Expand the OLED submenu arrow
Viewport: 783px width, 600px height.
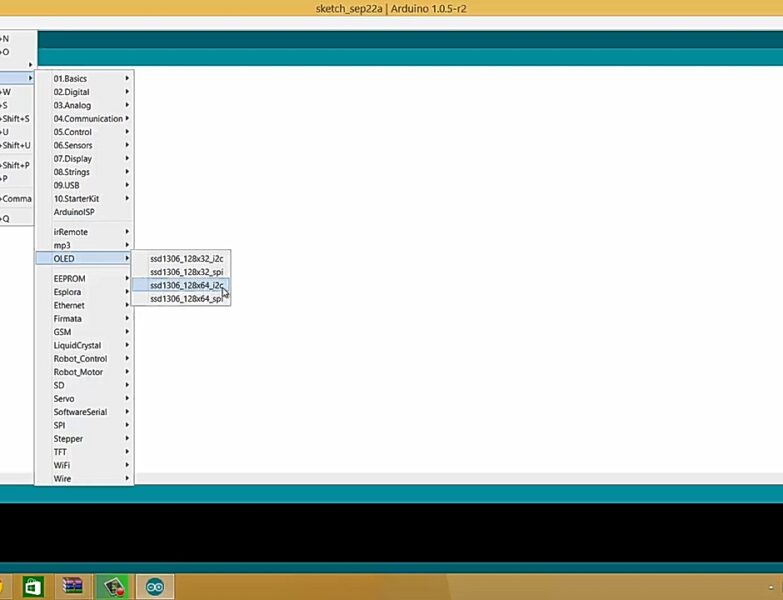click(x=127, y=259)
